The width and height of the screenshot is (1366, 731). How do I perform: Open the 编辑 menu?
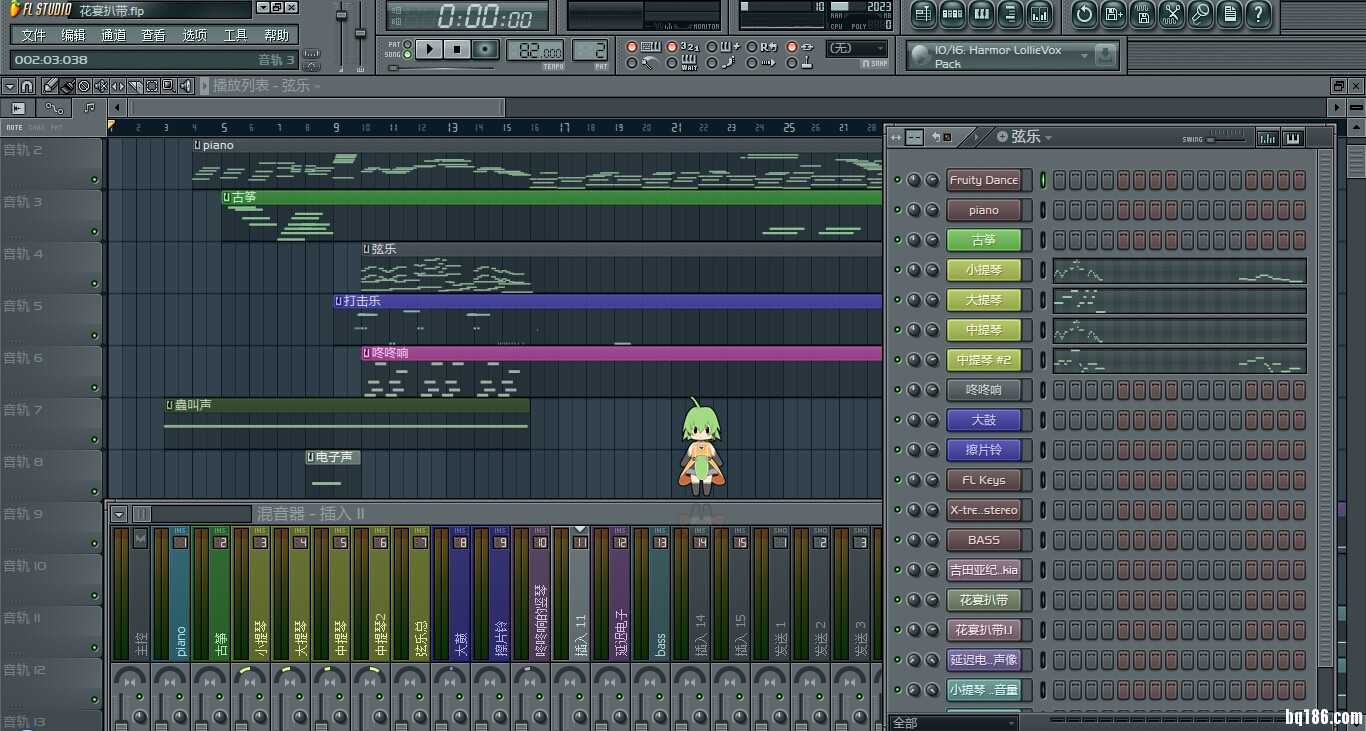pos(73,35)
